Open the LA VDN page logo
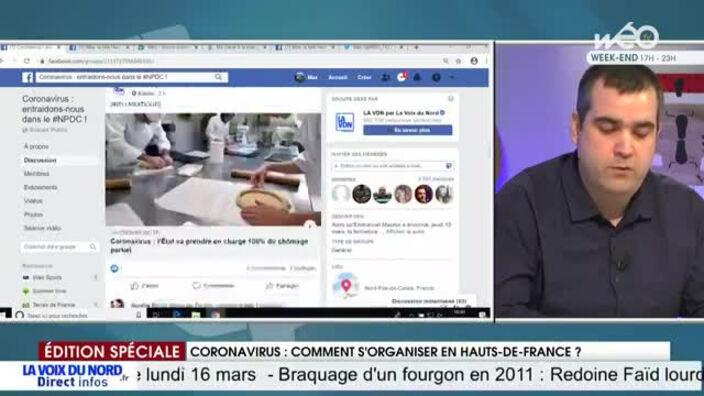 [345, 122]
